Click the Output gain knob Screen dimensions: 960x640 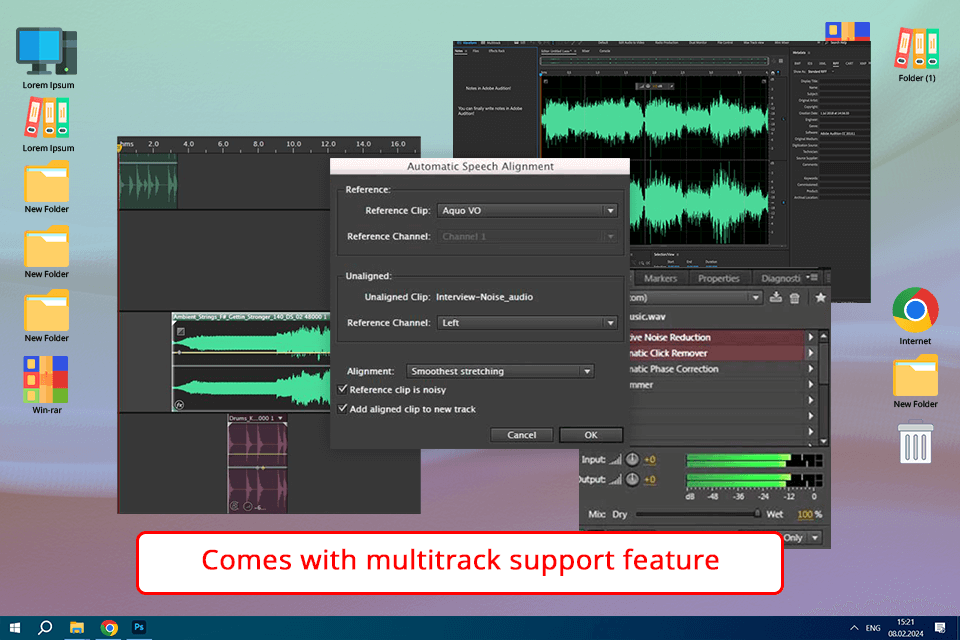coord(632,480)
